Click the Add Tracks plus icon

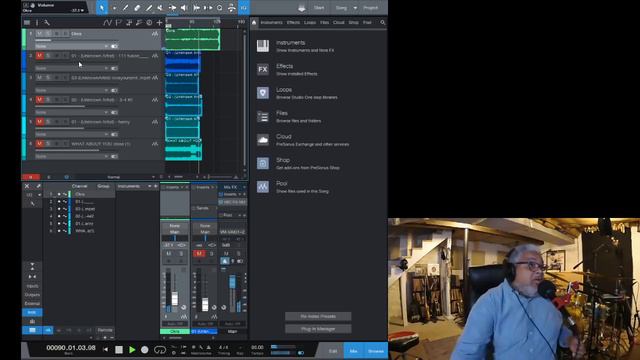pos(159,23)
